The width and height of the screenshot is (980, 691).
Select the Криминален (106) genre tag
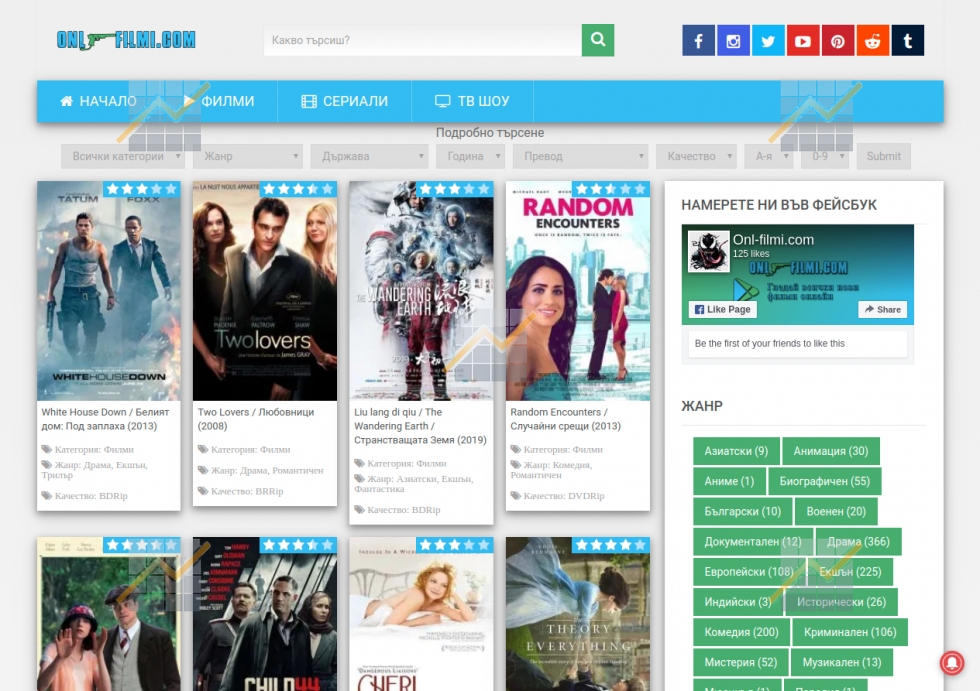tap(850, 632)
